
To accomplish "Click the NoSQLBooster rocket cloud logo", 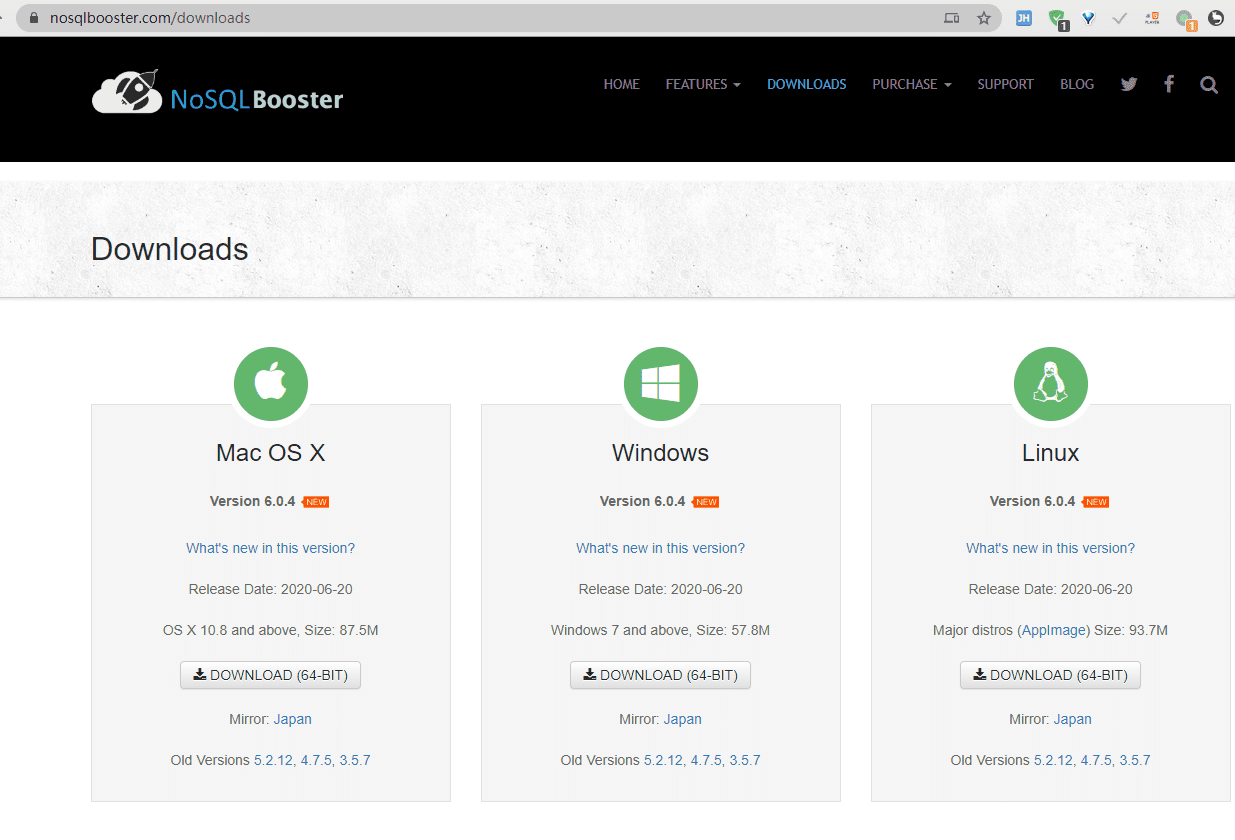I will [127, 92].
